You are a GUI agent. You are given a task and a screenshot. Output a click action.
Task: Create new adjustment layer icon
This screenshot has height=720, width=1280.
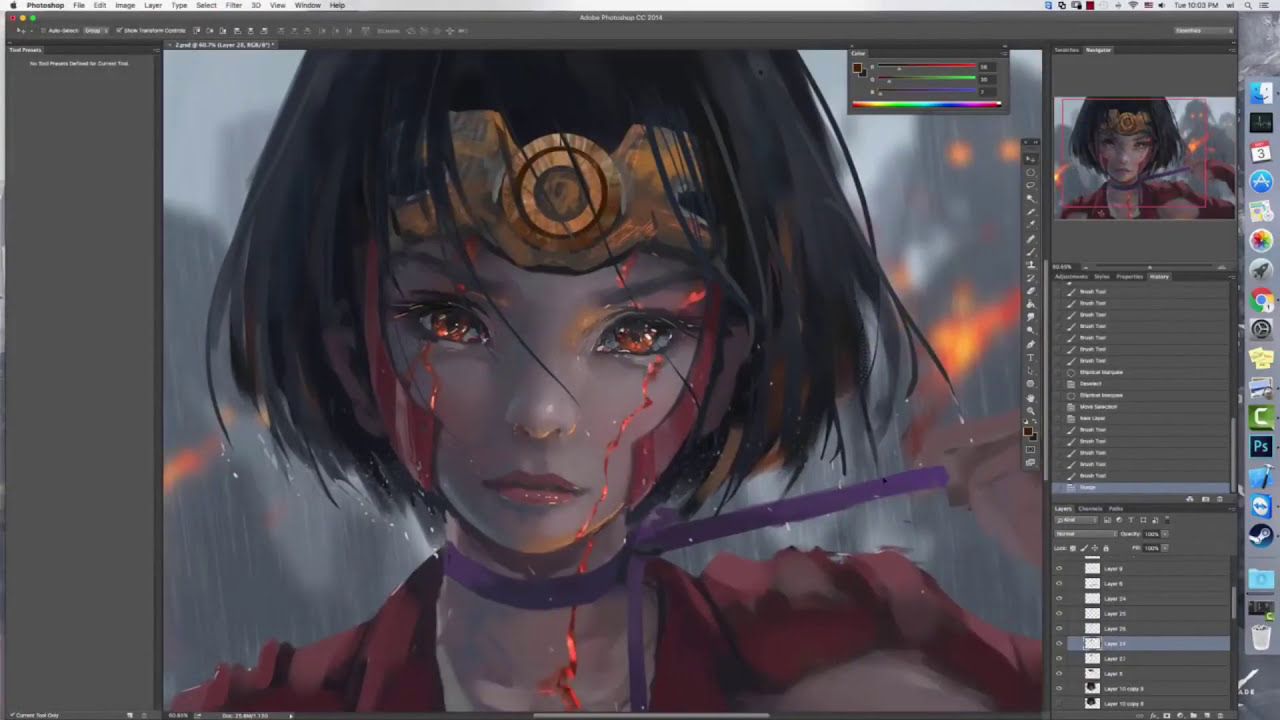point(1180,716)
